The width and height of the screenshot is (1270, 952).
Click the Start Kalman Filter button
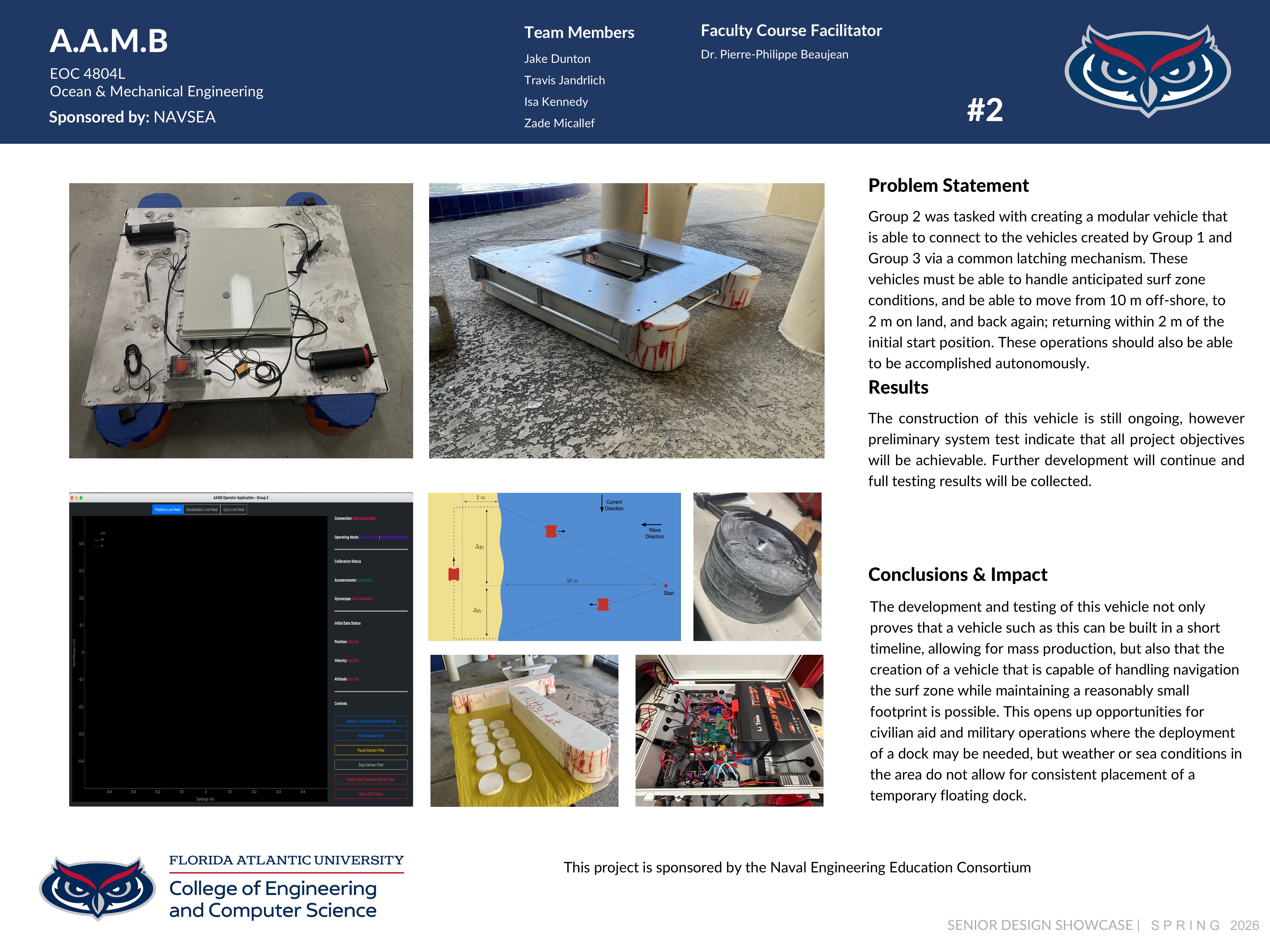point(371,736)
